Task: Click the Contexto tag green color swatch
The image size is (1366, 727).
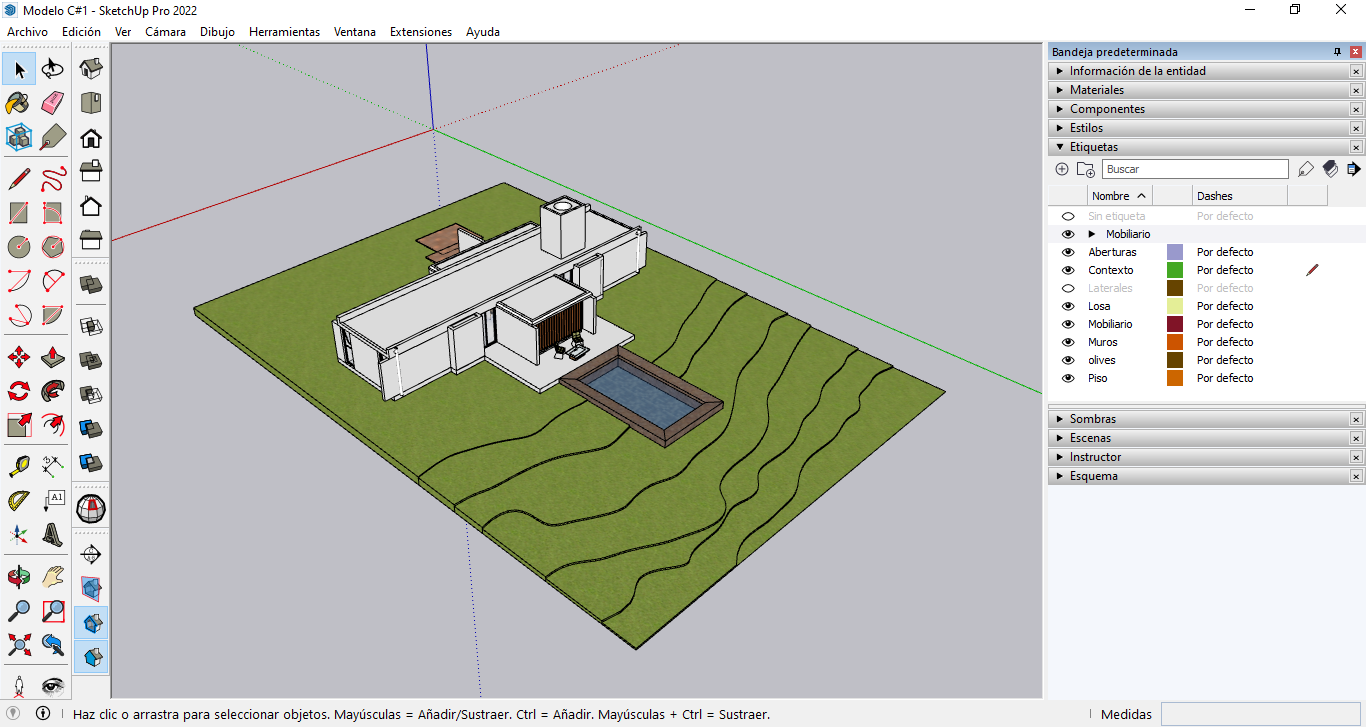Action: [1175, 270]
